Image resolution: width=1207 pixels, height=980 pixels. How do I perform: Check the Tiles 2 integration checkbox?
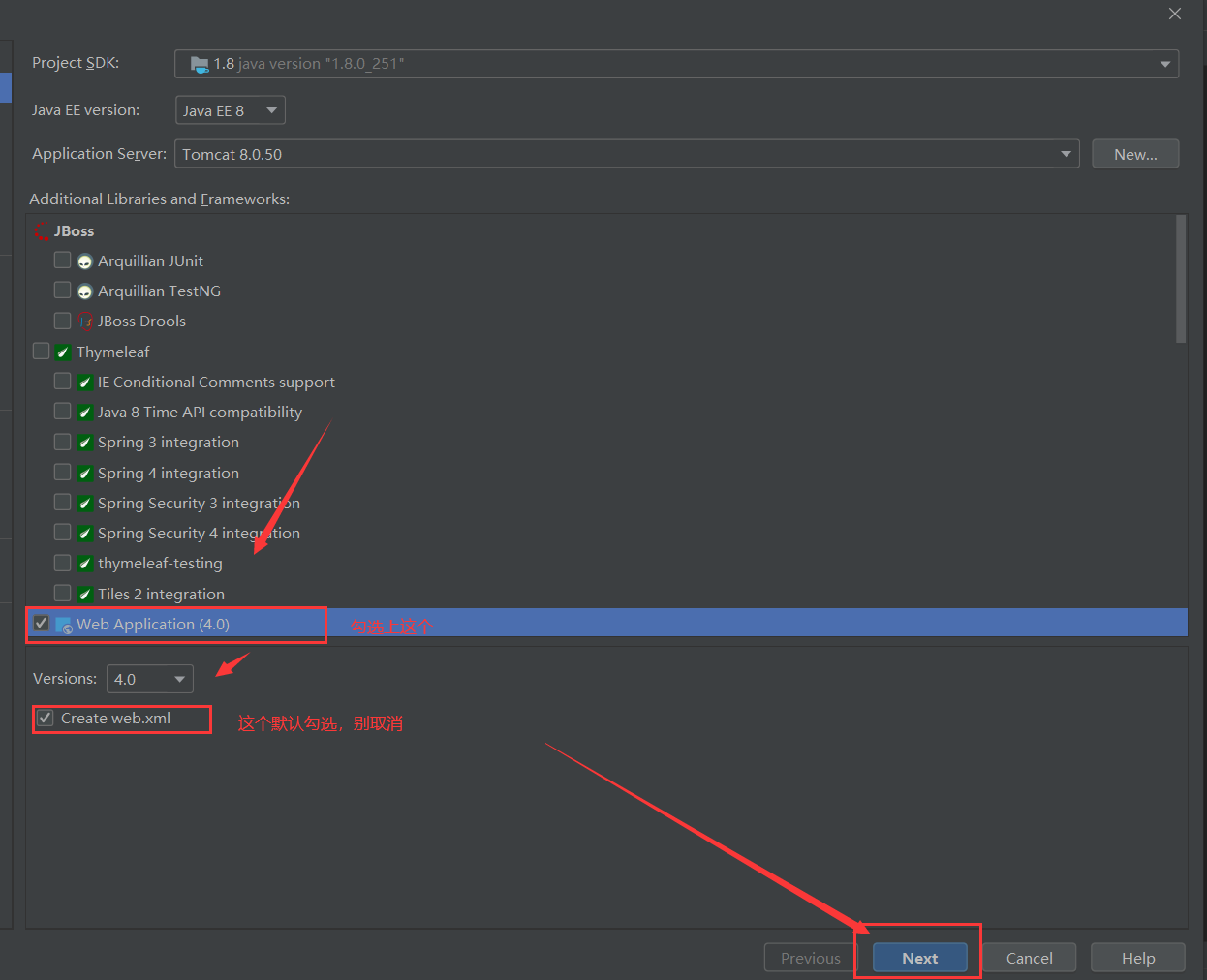[x=63, y=593]
